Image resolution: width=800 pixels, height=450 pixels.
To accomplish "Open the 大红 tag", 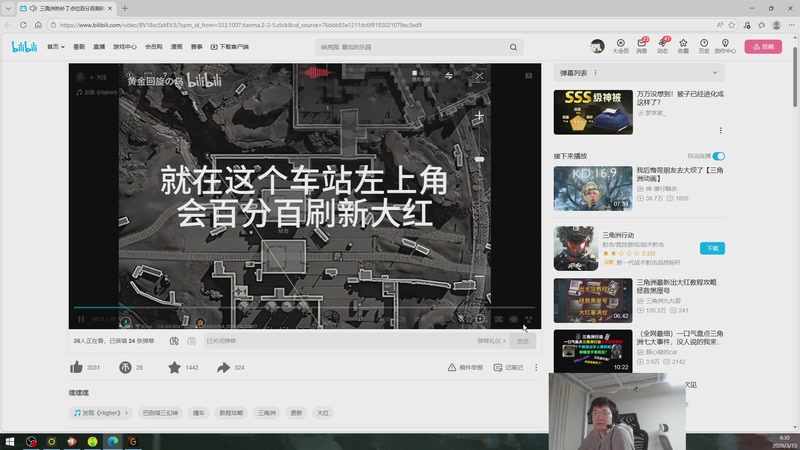I will (x=323, y=413).
